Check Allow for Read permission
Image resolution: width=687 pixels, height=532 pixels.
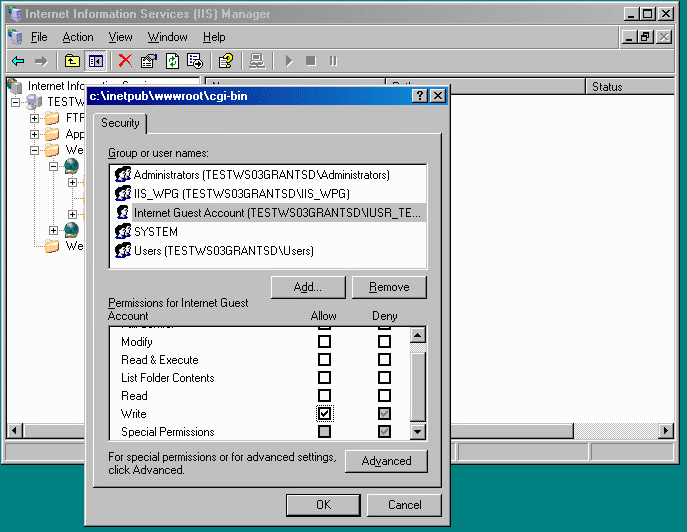pos(324,395)
